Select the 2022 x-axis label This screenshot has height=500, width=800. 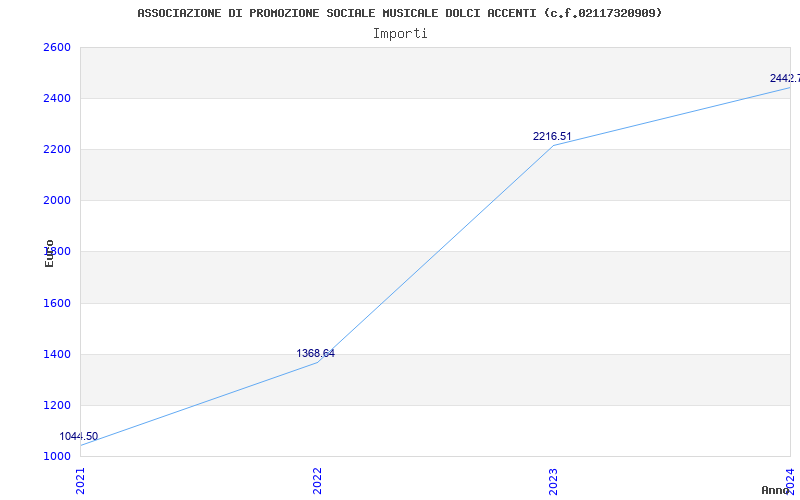pos(317,481)
